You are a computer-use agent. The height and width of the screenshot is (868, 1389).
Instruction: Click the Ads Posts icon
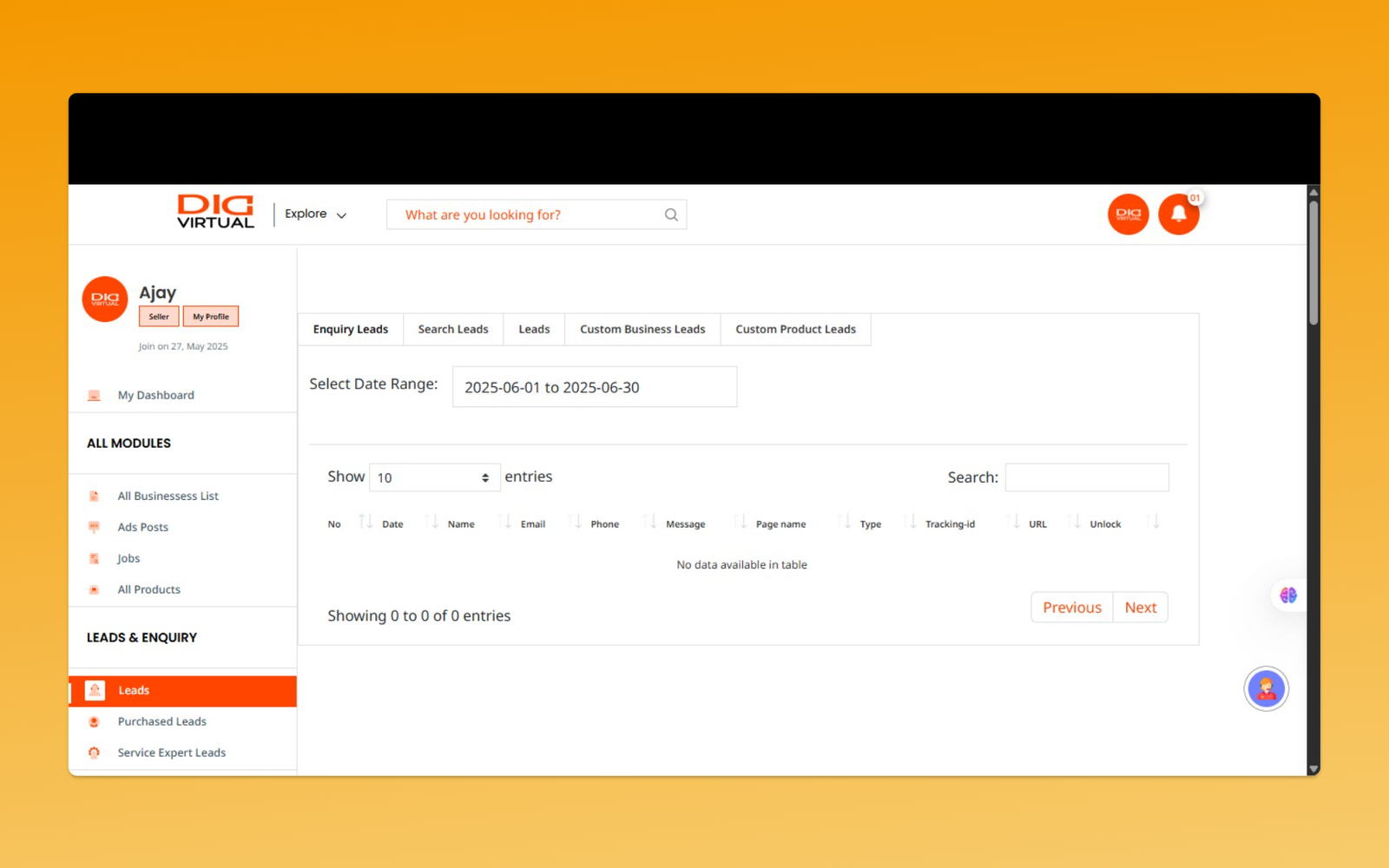[x=94, y=528]
